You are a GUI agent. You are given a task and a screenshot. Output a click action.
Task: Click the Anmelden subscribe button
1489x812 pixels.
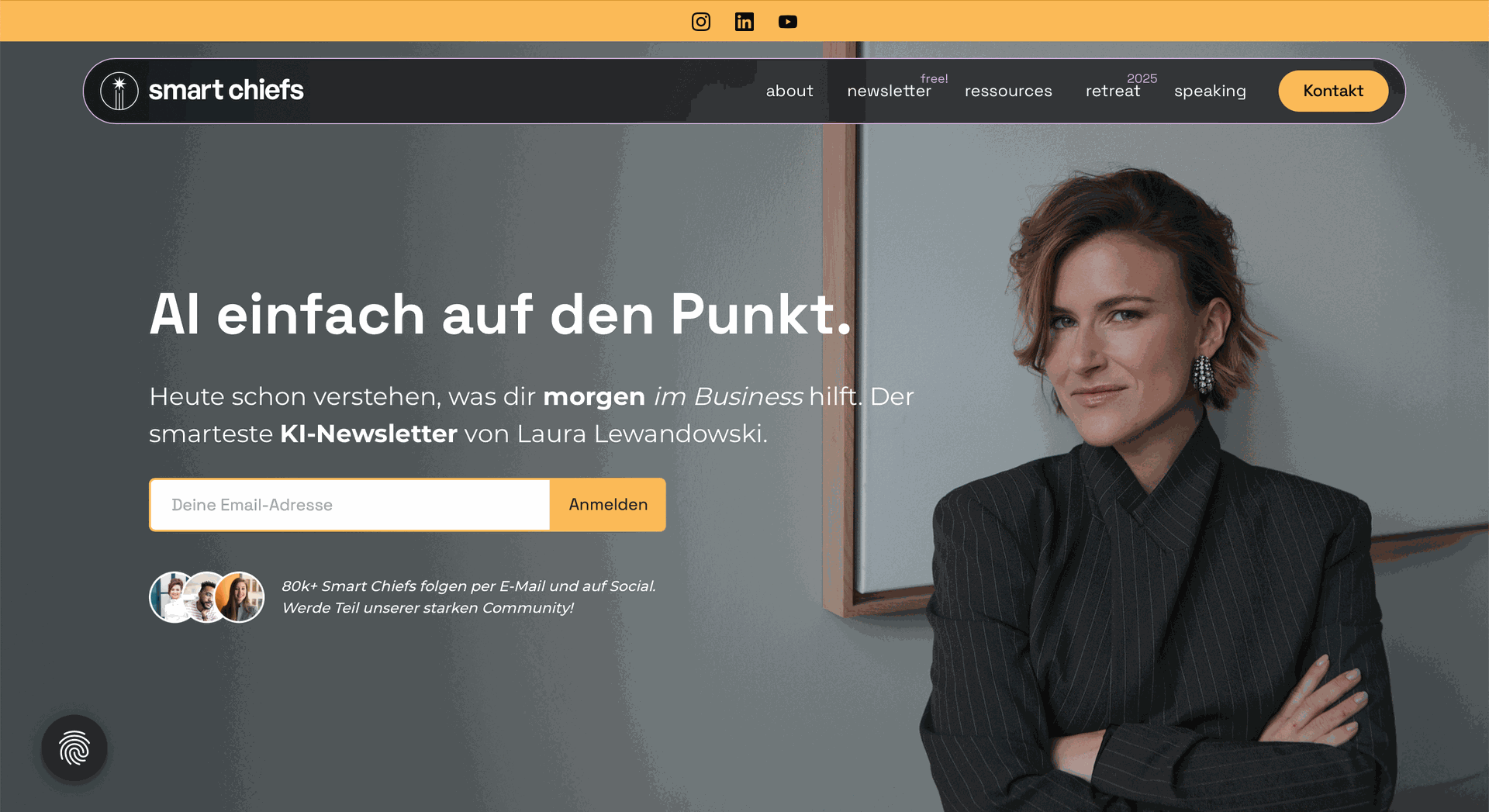click(x=608, y=505)
